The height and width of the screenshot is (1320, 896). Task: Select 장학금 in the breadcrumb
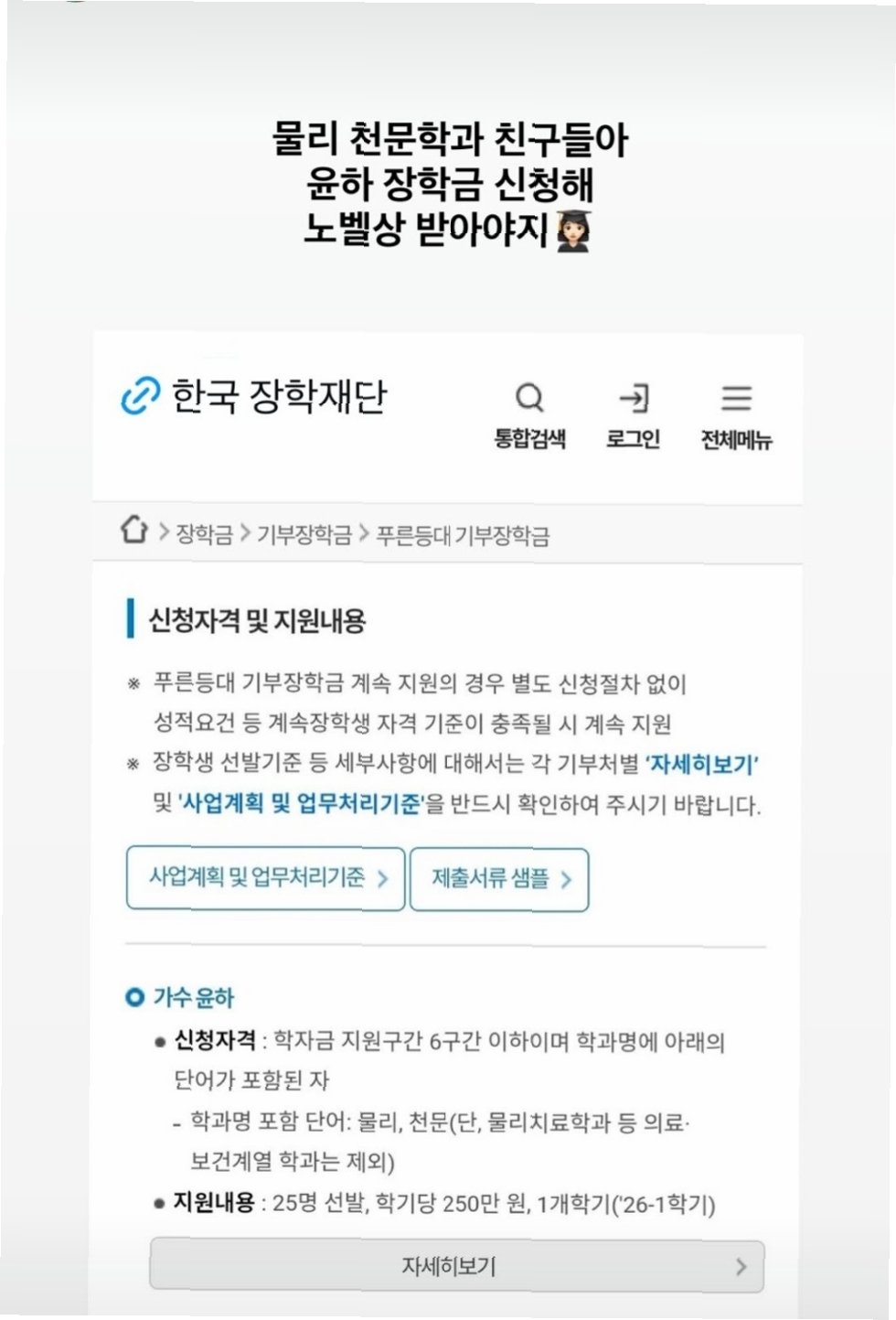[x=204, y=534]
